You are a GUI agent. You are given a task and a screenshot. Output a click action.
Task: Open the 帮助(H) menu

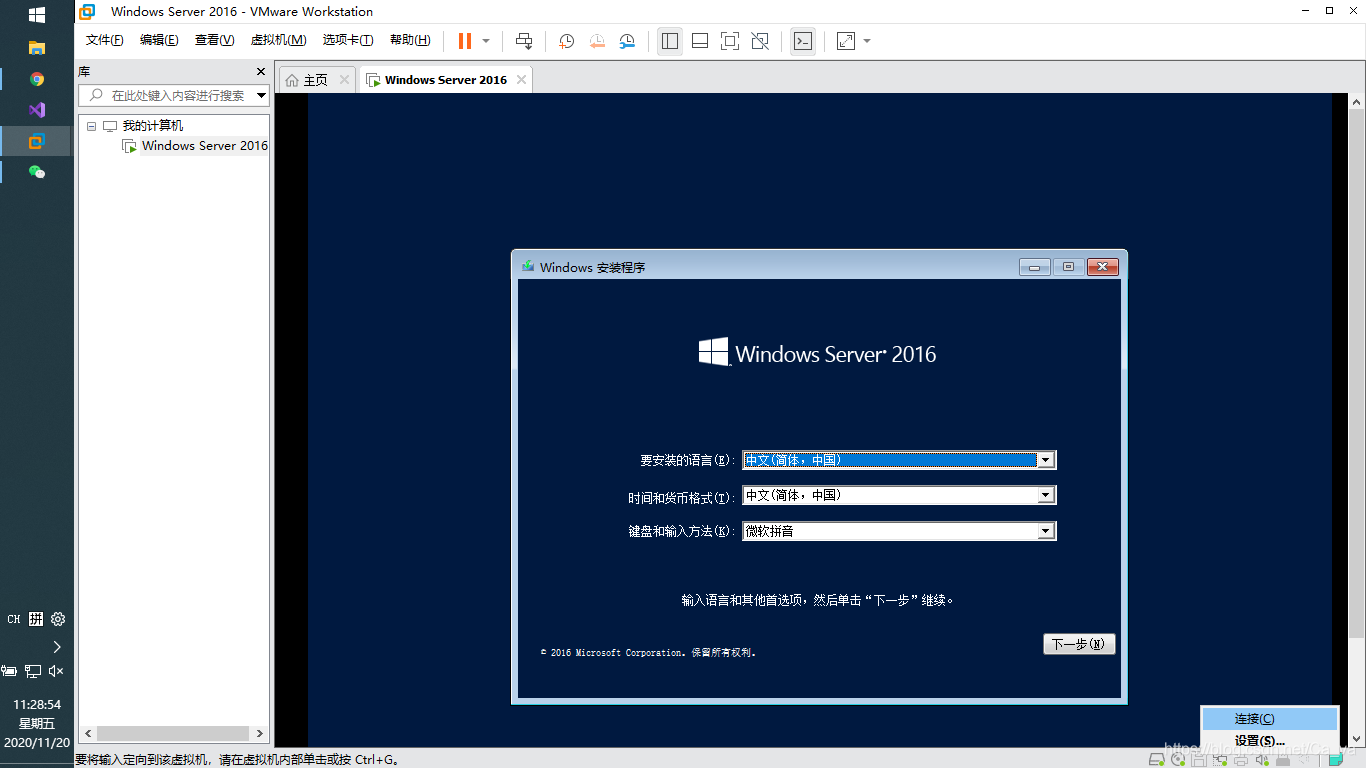click(410, 40)
